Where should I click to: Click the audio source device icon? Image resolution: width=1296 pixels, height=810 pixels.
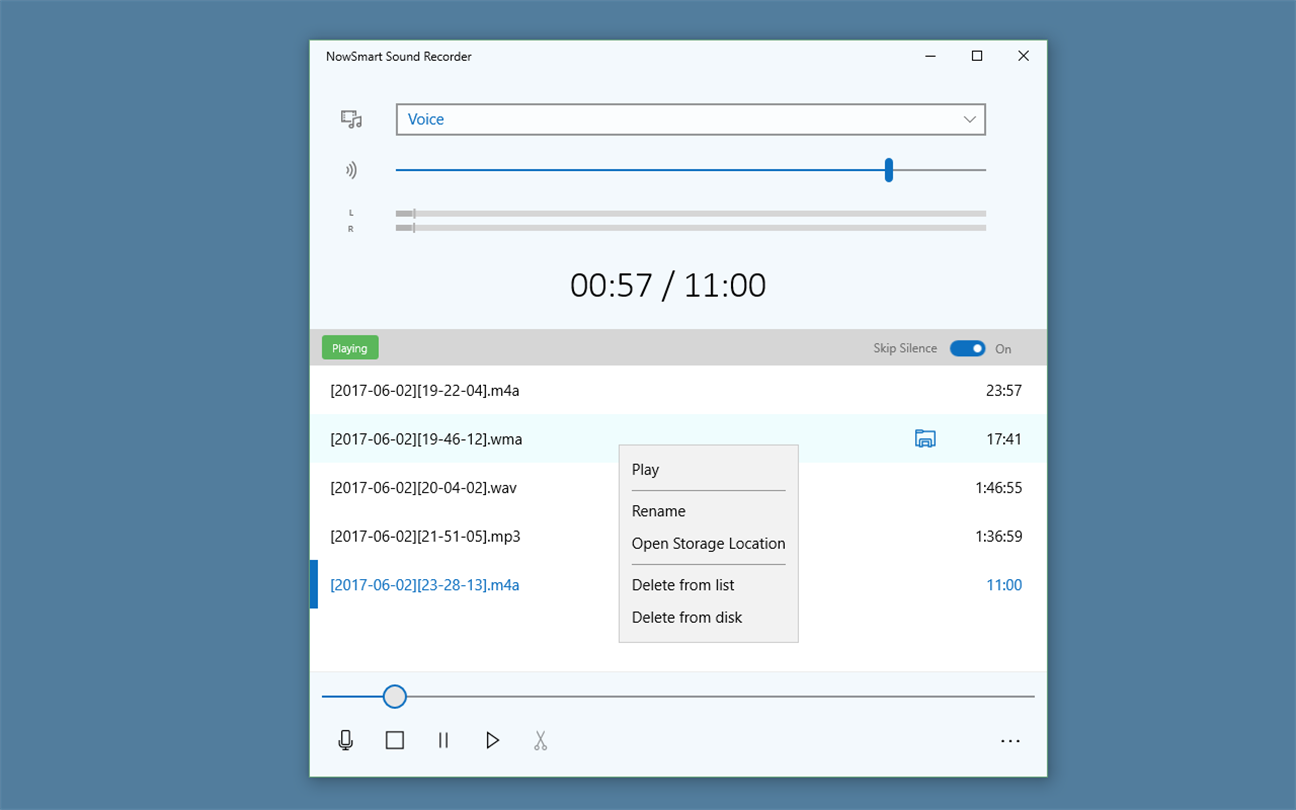[351, 119]
